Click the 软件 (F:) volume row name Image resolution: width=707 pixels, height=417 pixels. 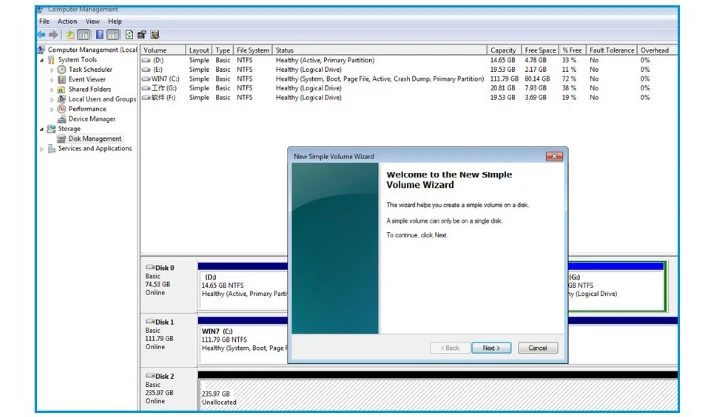click(164, 97)
